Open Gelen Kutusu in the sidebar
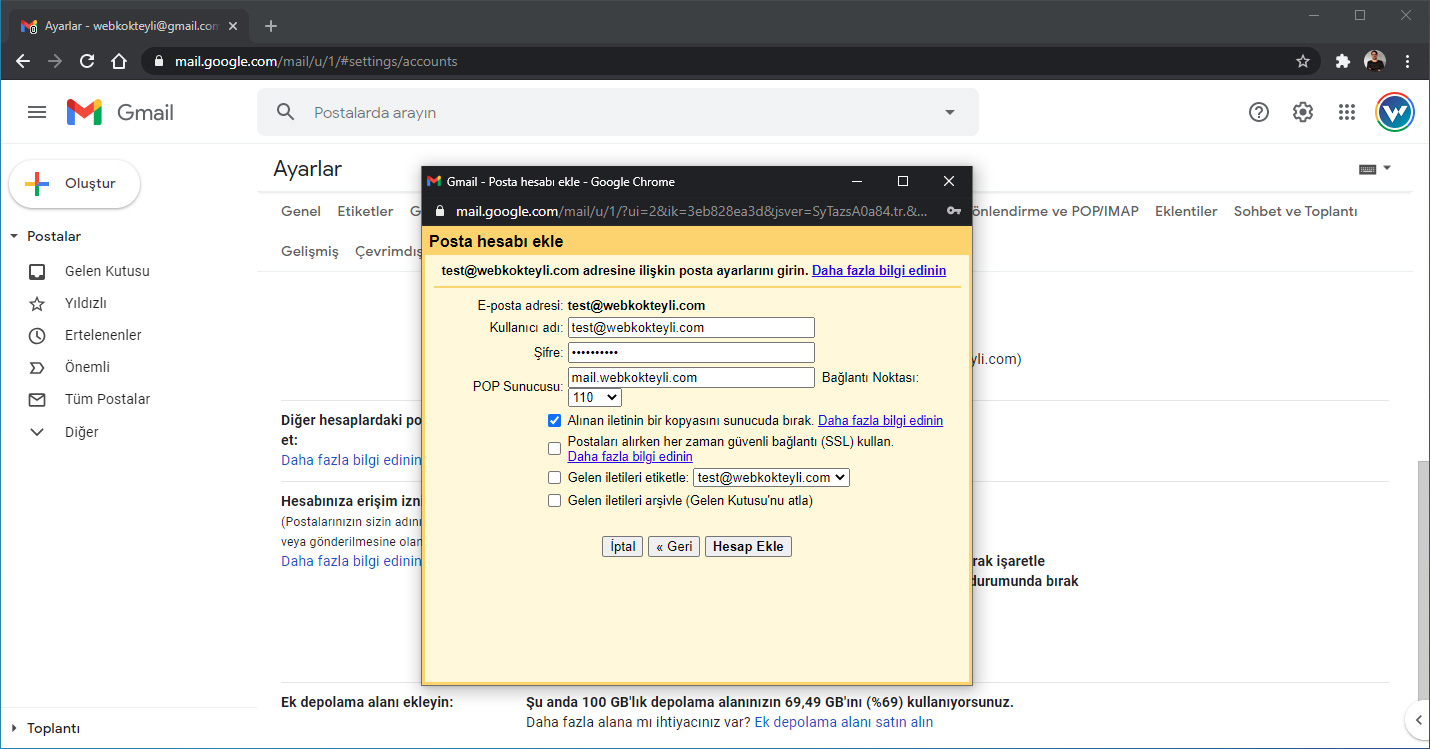This screenshot has height=749, width=1430. (x=107, y=271)
